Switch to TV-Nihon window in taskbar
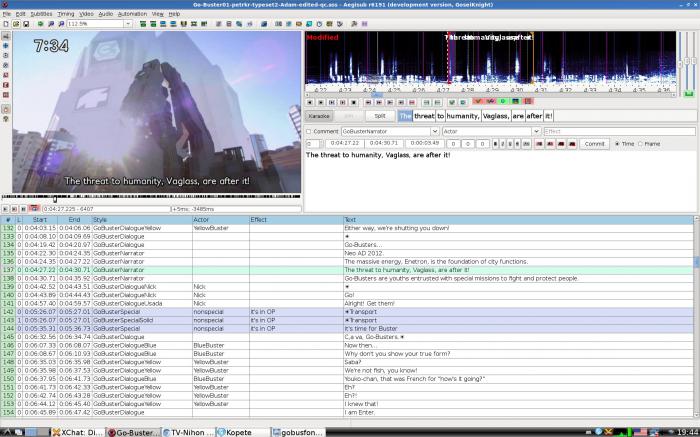 188,432
